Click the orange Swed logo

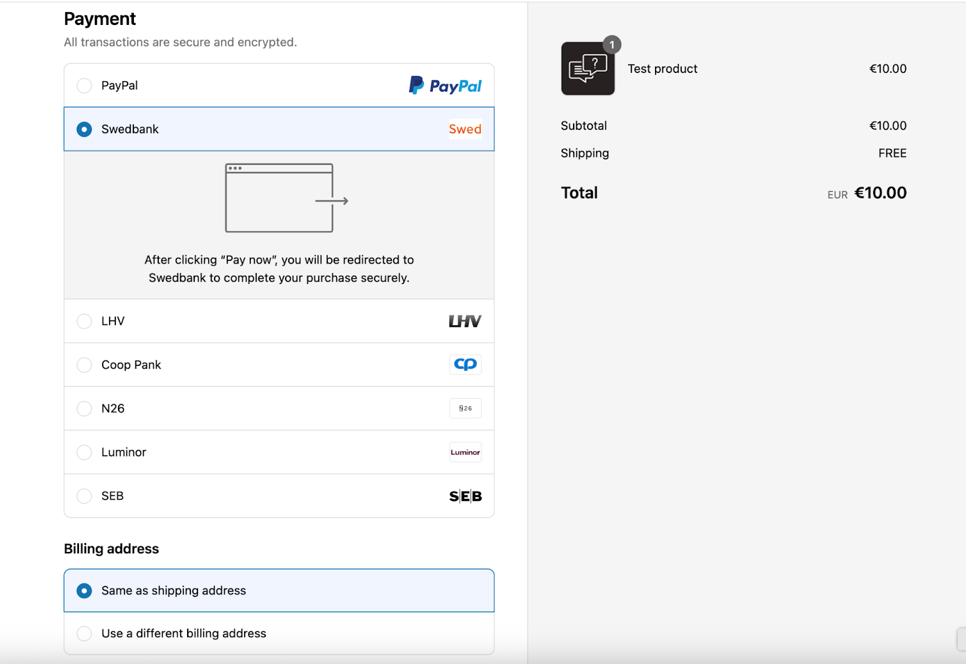click(x=465, y=129)
